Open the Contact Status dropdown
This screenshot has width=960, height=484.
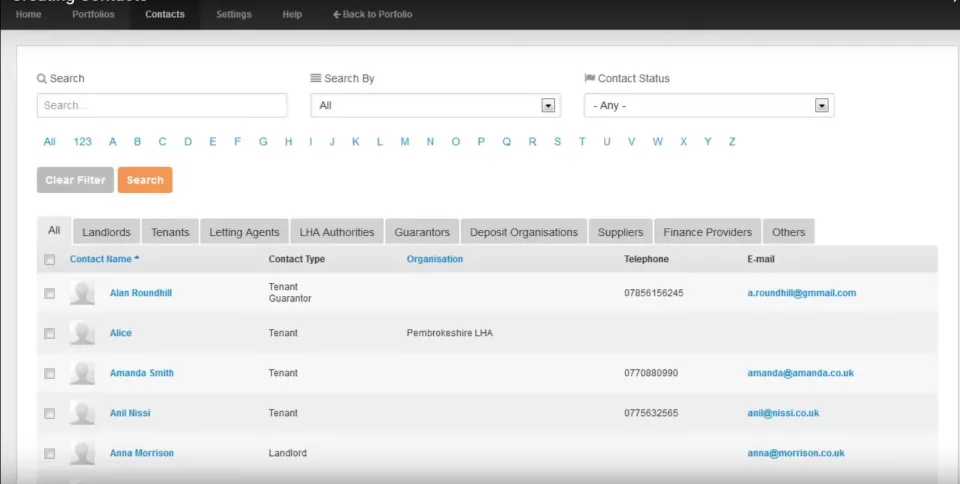pyautogui.click(x=709, y=105)
